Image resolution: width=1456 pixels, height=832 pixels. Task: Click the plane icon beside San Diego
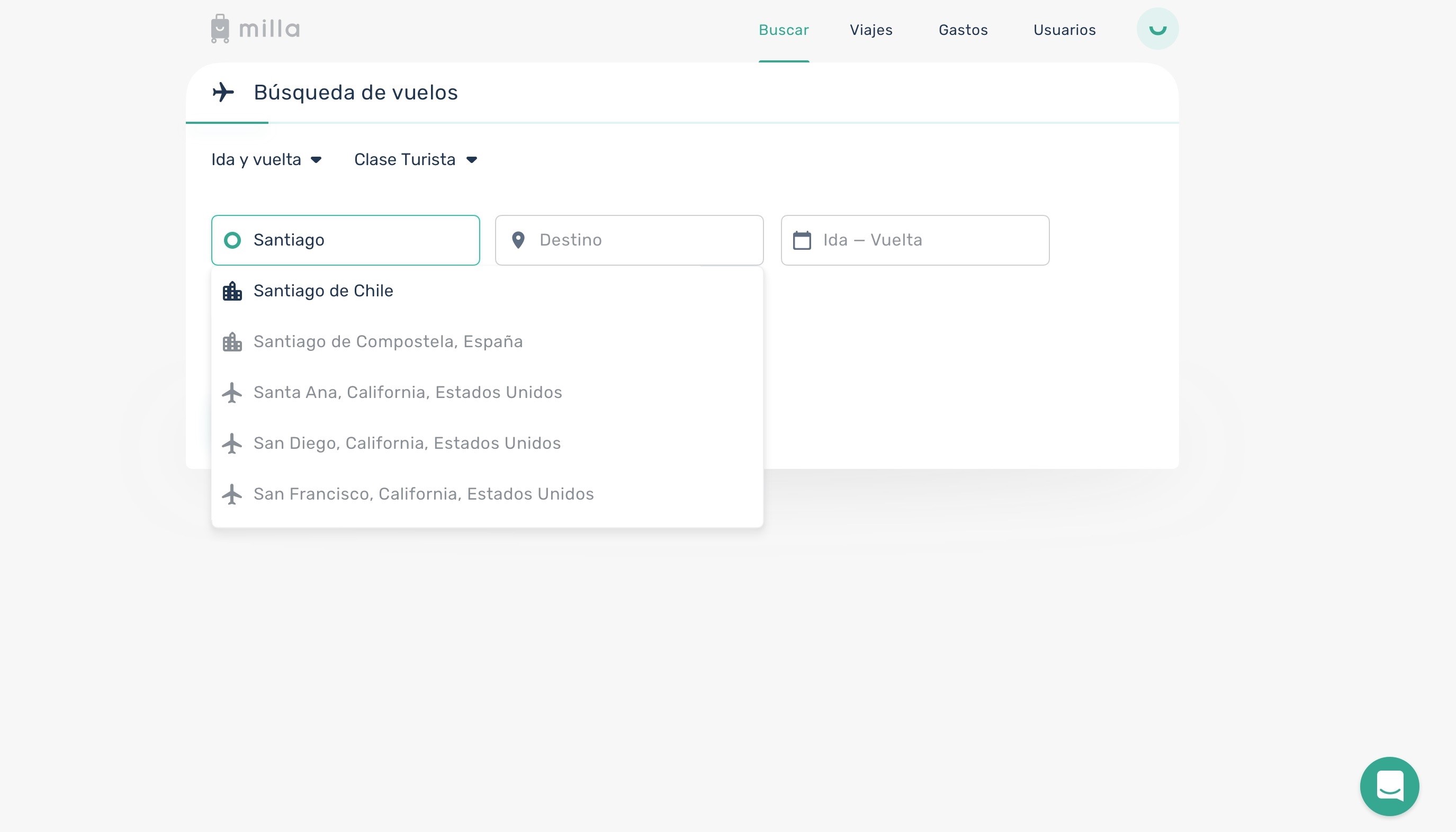click(232, 444)
